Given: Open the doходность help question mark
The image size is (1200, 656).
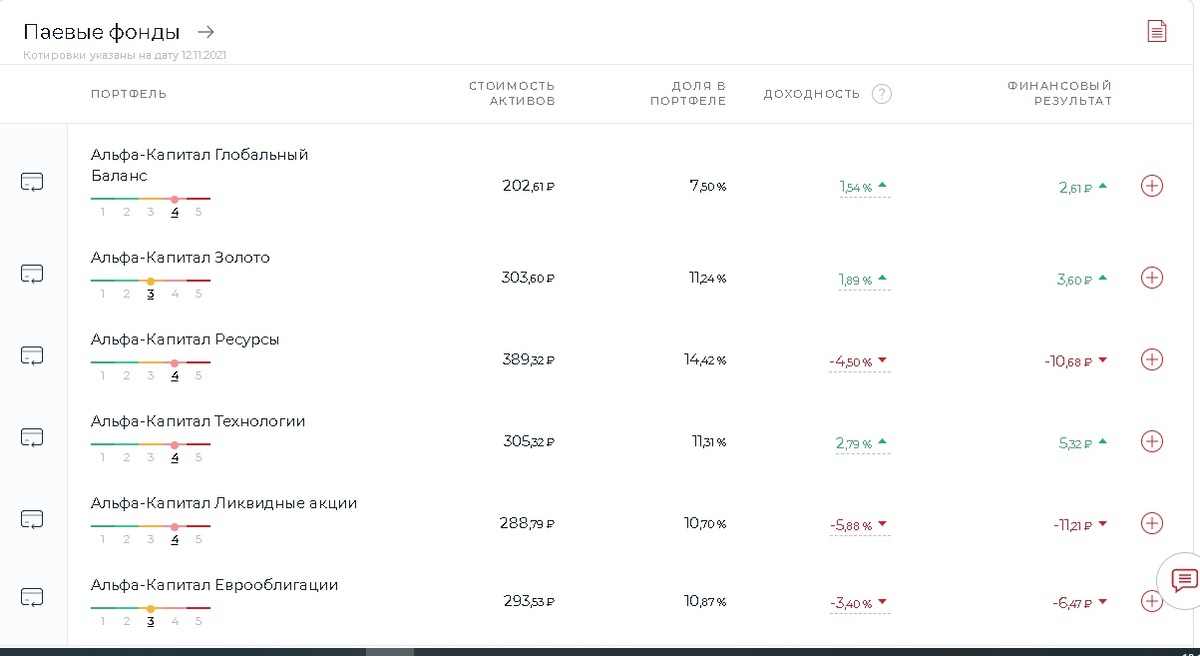Looking at the screenshot, I should 881,94.
